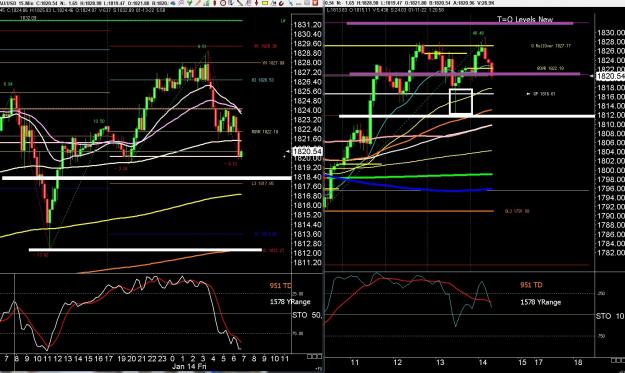Screen dimensions: 625x373
Task: Select the yellow rectangle drawing tool
Action: click(265, 3)
